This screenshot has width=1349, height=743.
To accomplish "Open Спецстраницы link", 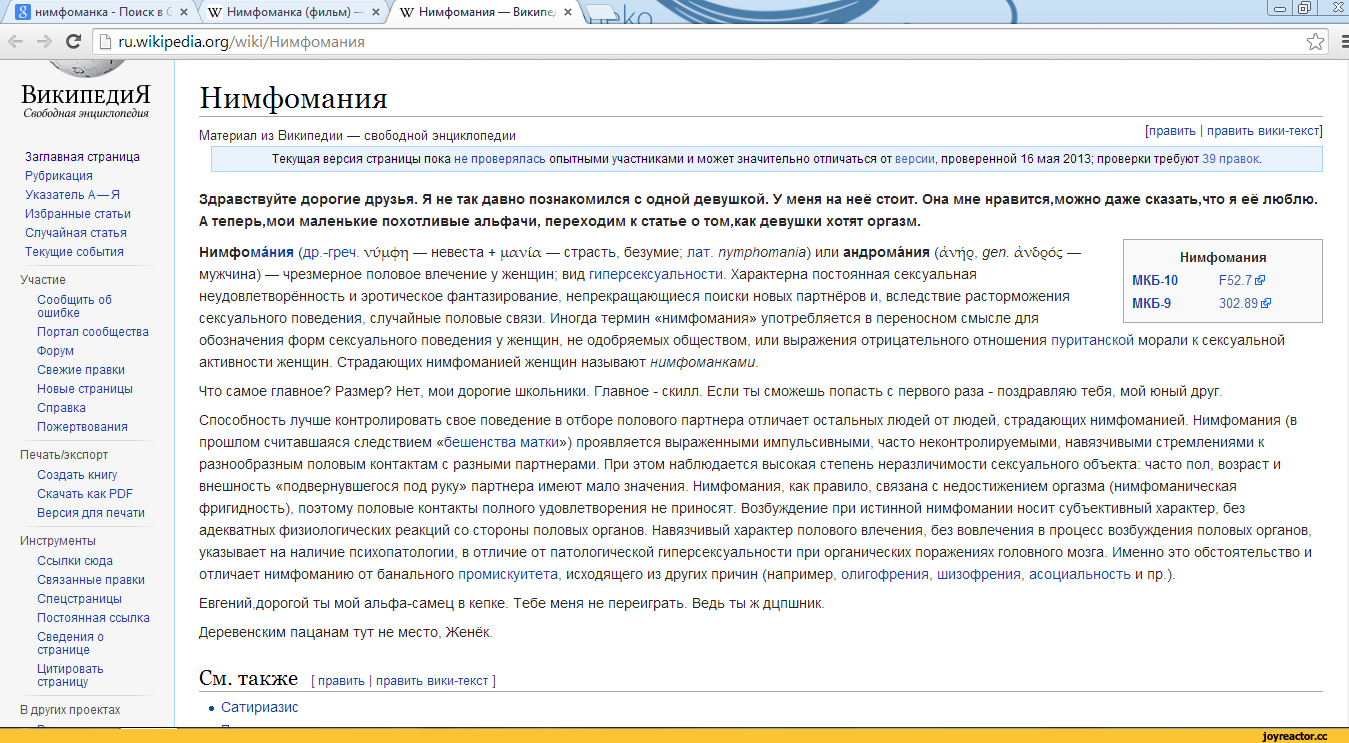I will pos(79,599).
